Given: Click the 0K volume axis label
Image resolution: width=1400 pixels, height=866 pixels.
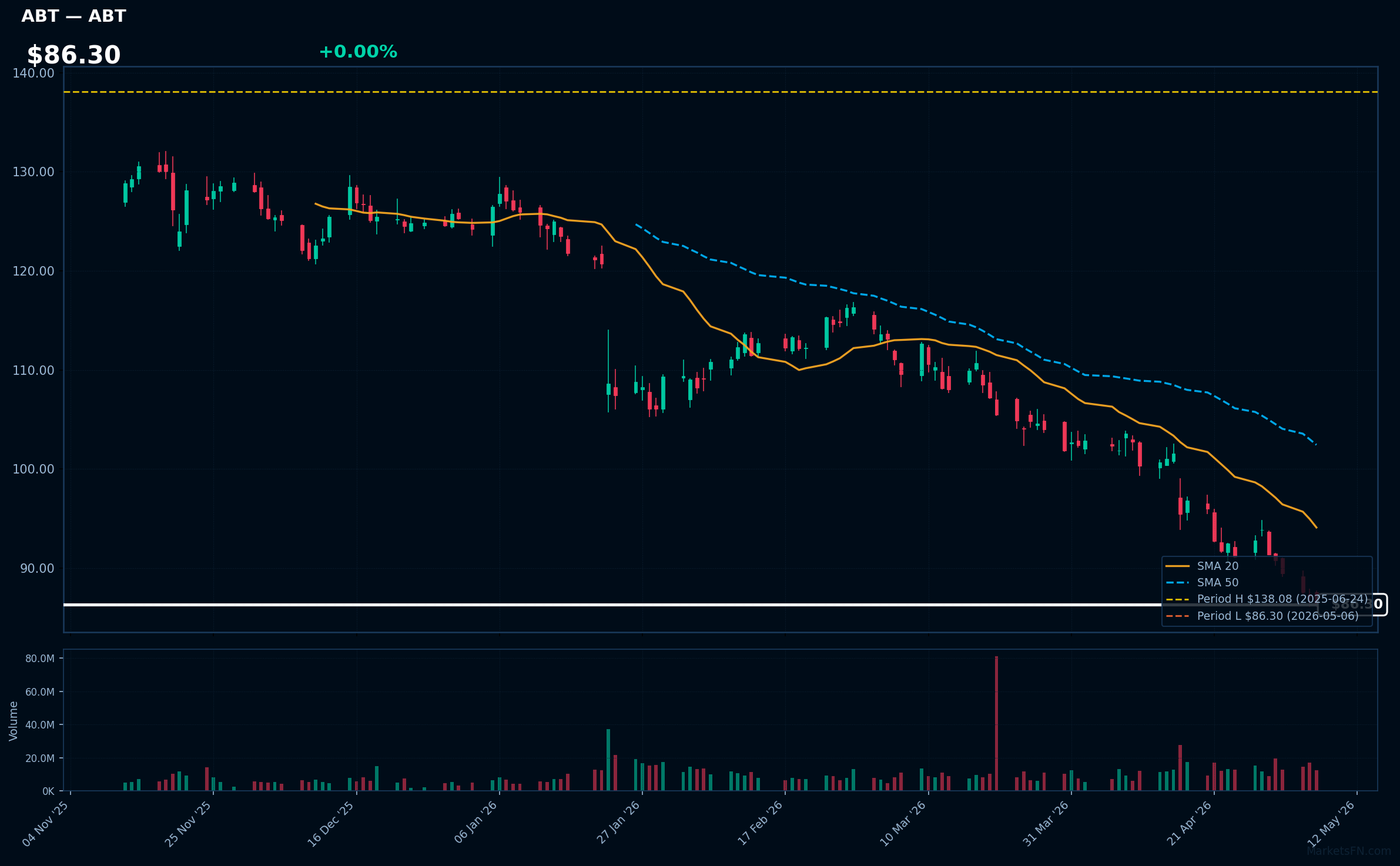Looking at the screenshot, I should point(48,791).
